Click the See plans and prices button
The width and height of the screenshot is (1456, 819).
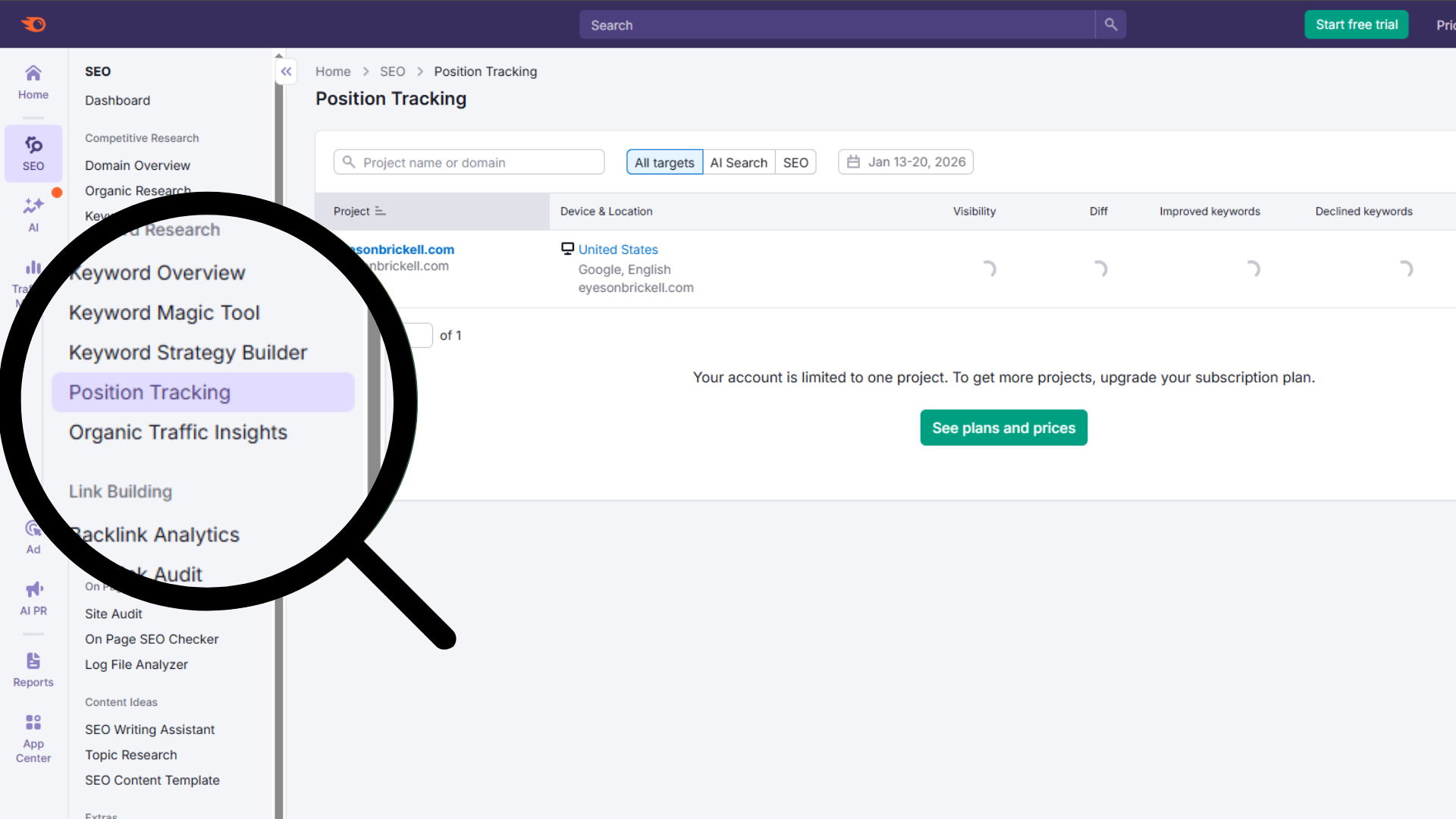point(1003,428)
